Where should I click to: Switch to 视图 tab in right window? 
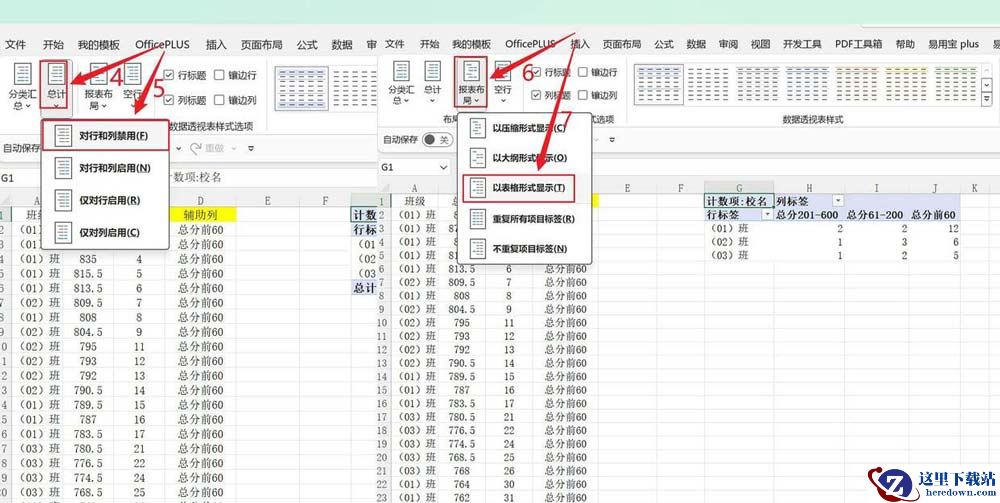click(760, 44)
